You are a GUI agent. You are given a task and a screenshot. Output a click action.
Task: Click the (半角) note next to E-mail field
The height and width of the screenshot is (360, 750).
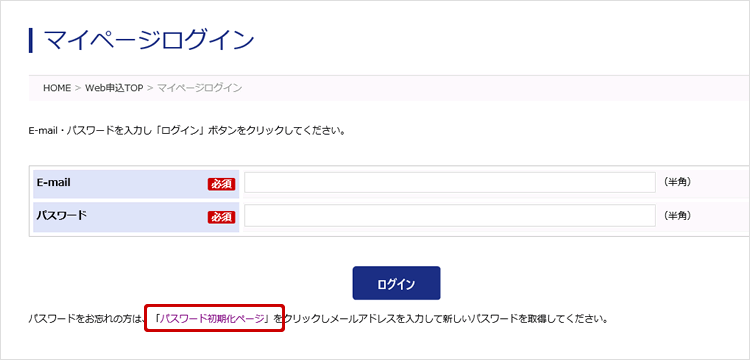677,182
